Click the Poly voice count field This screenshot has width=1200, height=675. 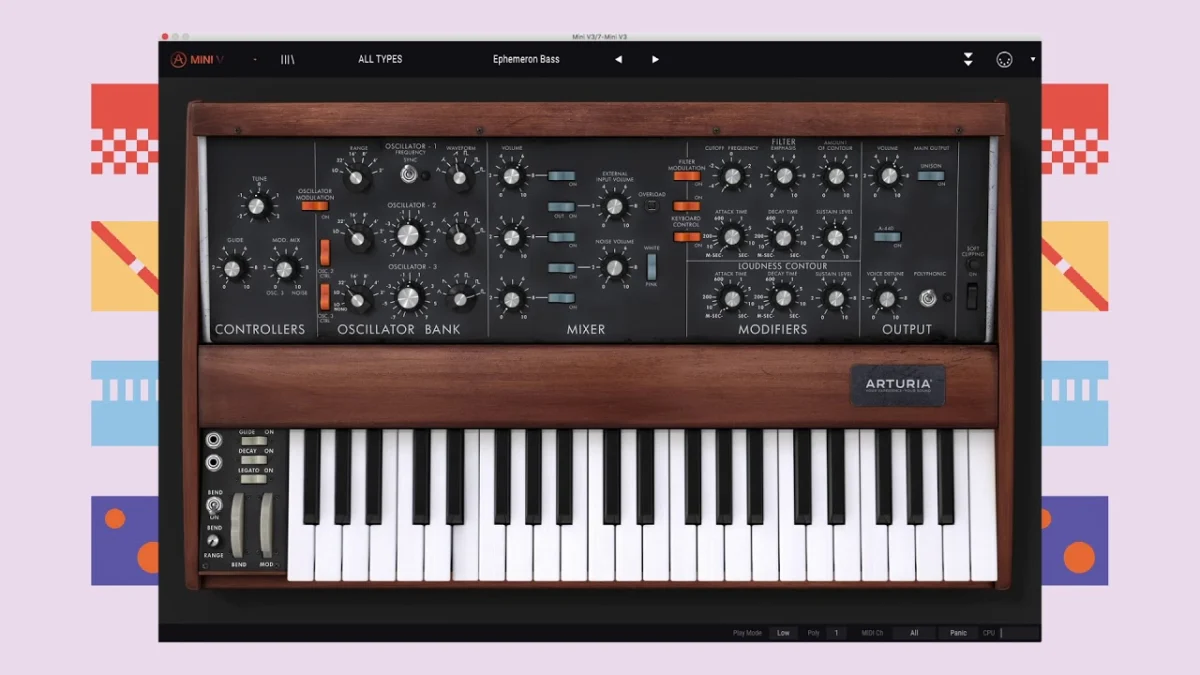coord(837,633)
